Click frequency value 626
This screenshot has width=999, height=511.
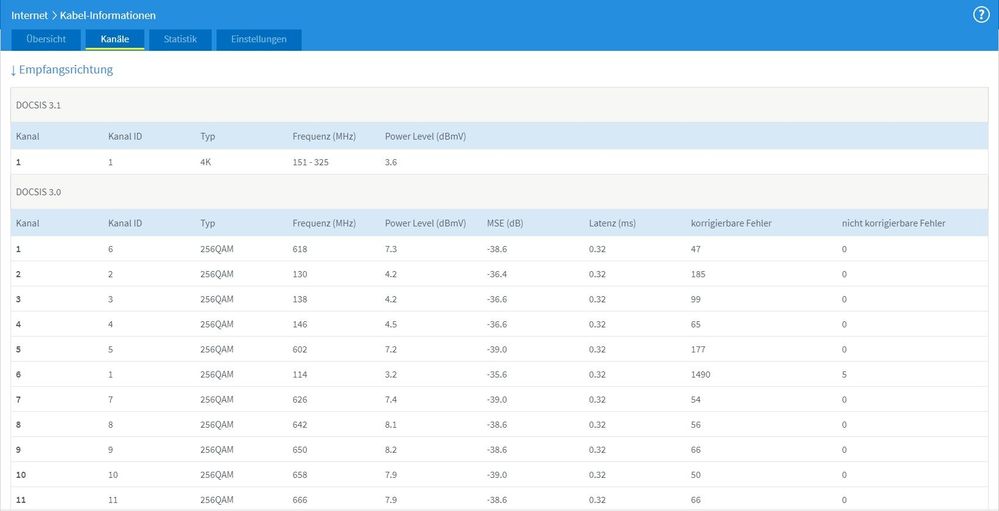tap(299, 399)
